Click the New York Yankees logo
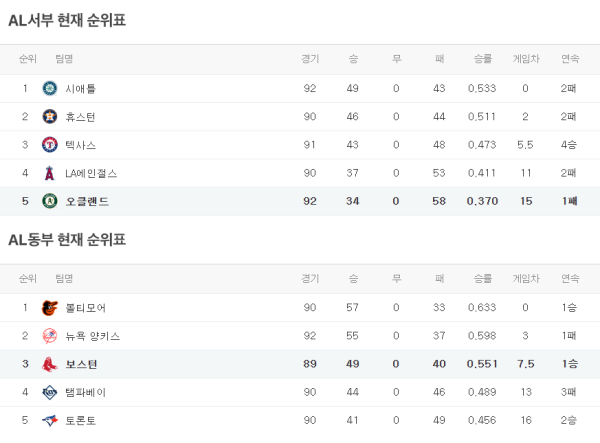Screen dimensions: 600x443 (50, 336)
